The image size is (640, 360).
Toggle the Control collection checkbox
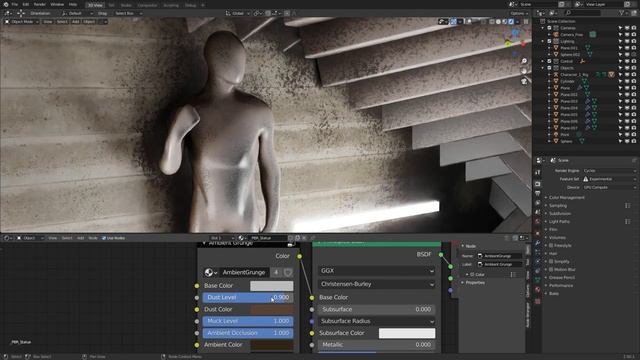(x=549, y=61)
